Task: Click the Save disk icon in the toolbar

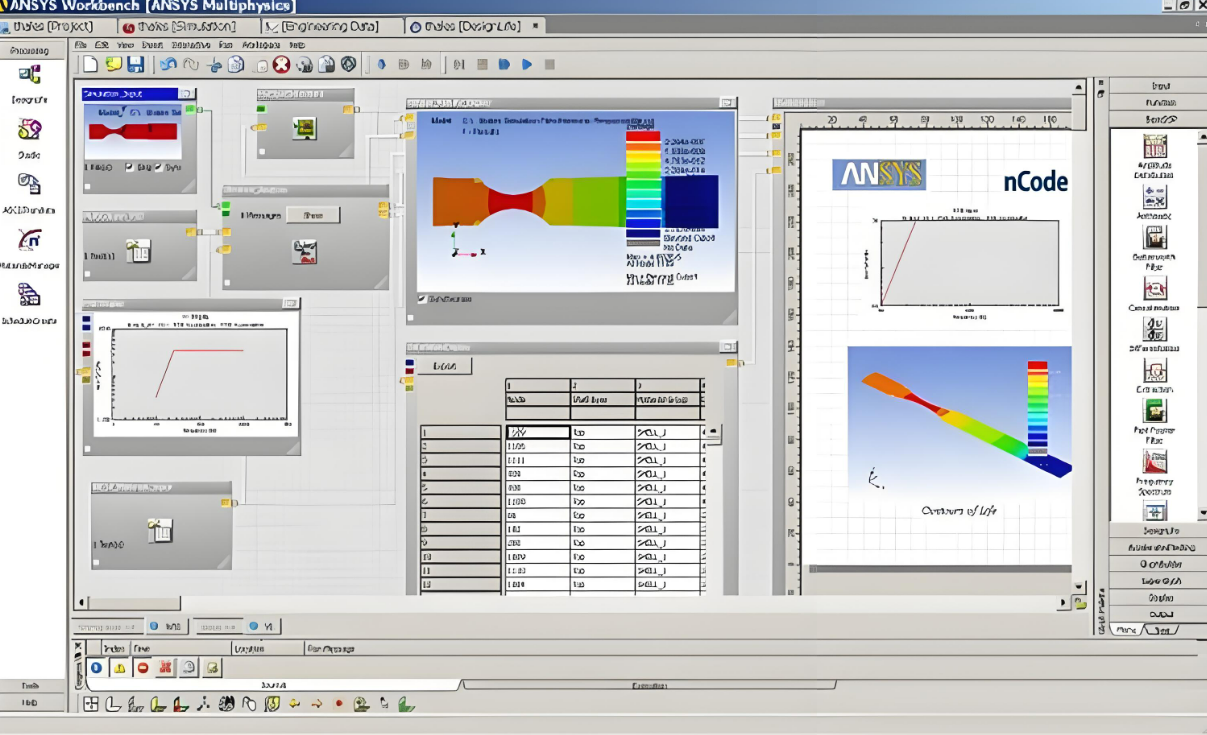Action: click(135, 64)
